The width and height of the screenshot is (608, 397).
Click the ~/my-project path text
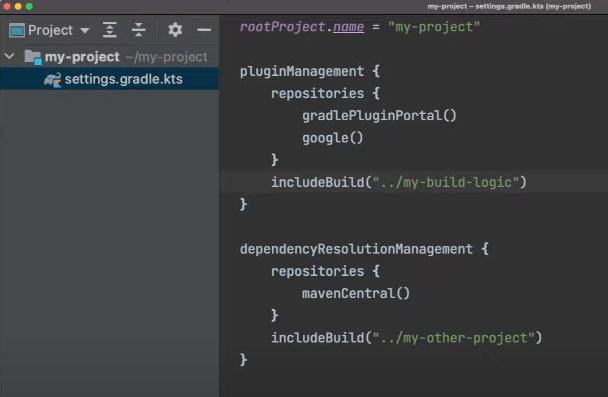click(166, 57)
